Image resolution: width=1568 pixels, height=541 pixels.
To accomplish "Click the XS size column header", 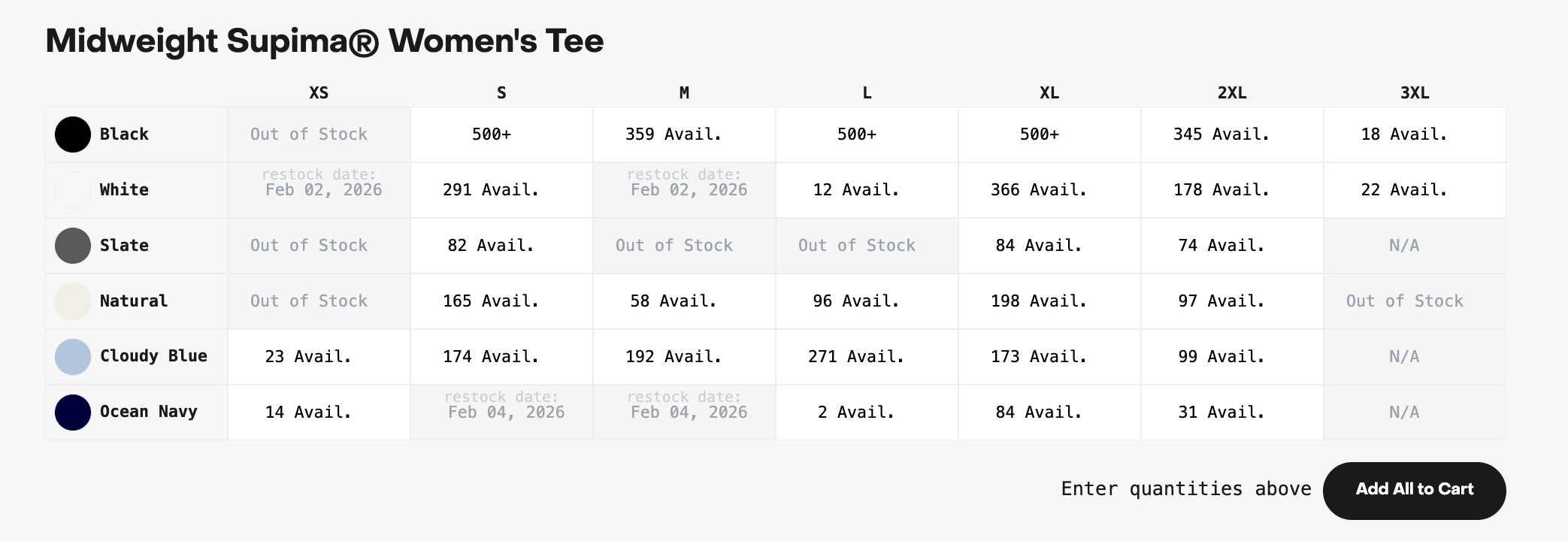I will [x=319, y=93].
